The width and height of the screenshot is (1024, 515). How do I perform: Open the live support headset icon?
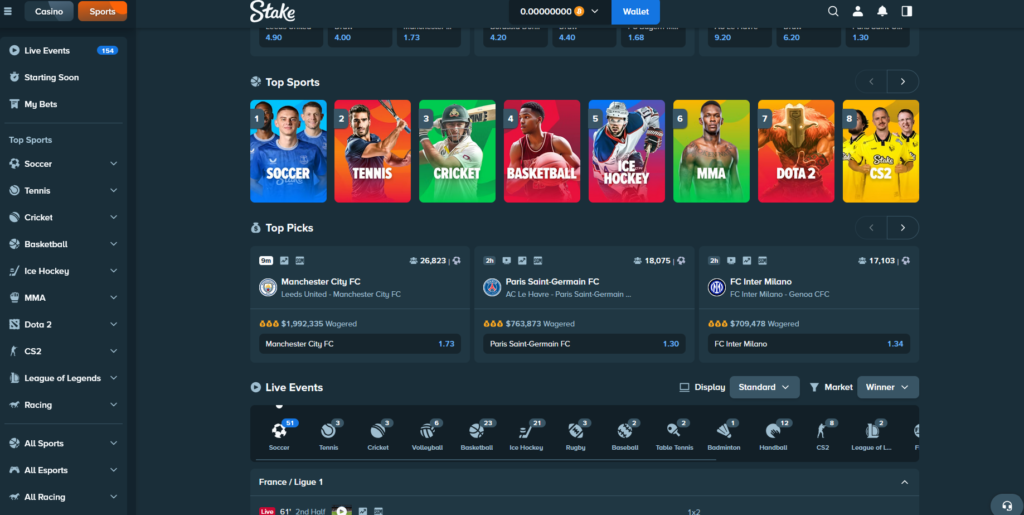tap(1006, 503)
